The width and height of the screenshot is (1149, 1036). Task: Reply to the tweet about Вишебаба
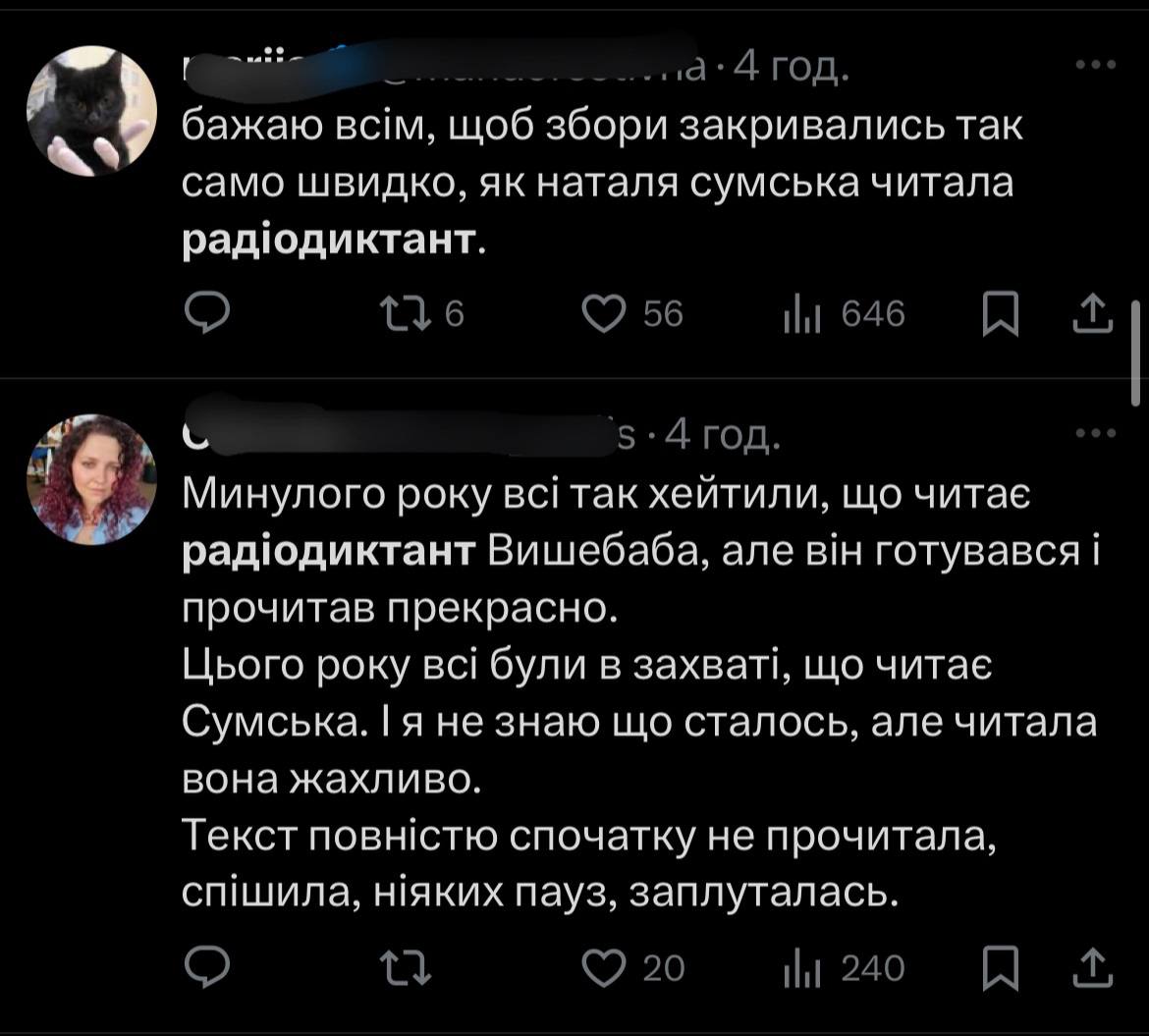pyautogui.click(x=207, y=968)
